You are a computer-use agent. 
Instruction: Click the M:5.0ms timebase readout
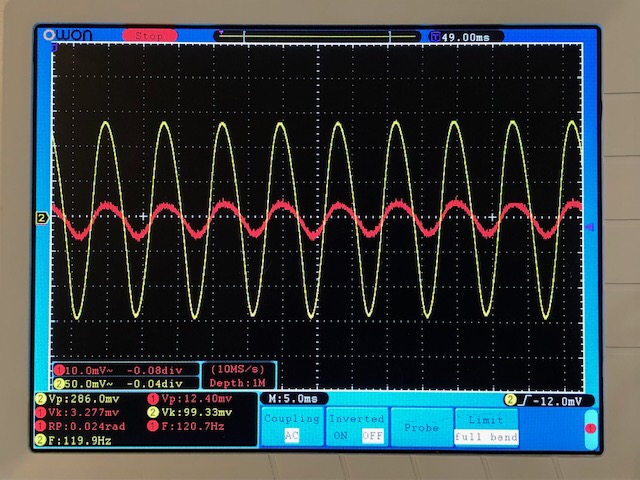[x=293, y=398]
